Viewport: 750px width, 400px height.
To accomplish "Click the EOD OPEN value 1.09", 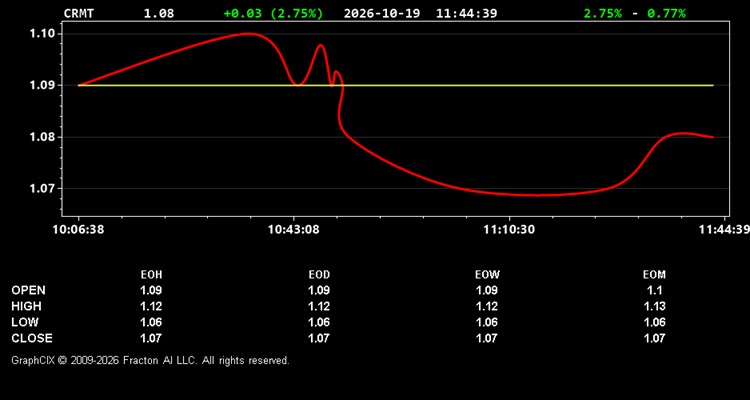I will [319, 290].
